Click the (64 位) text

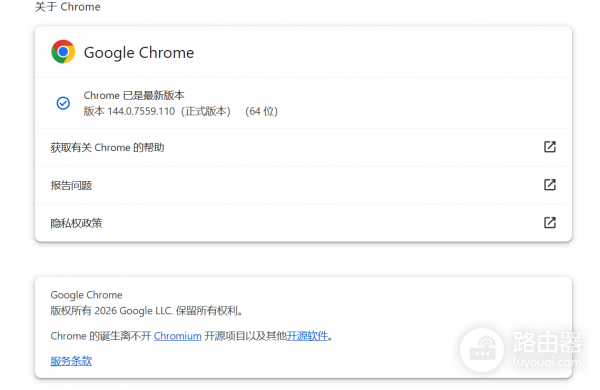click(261, 111)
